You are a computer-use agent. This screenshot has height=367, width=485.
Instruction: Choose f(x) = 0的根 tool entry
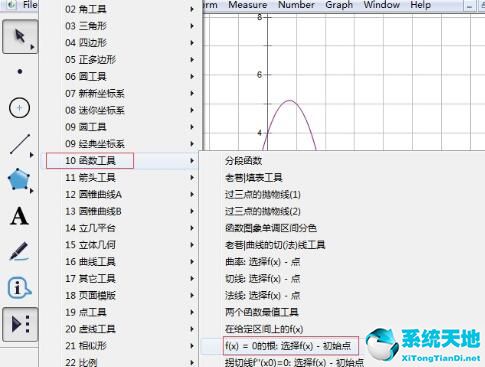(x=288, y=346)
